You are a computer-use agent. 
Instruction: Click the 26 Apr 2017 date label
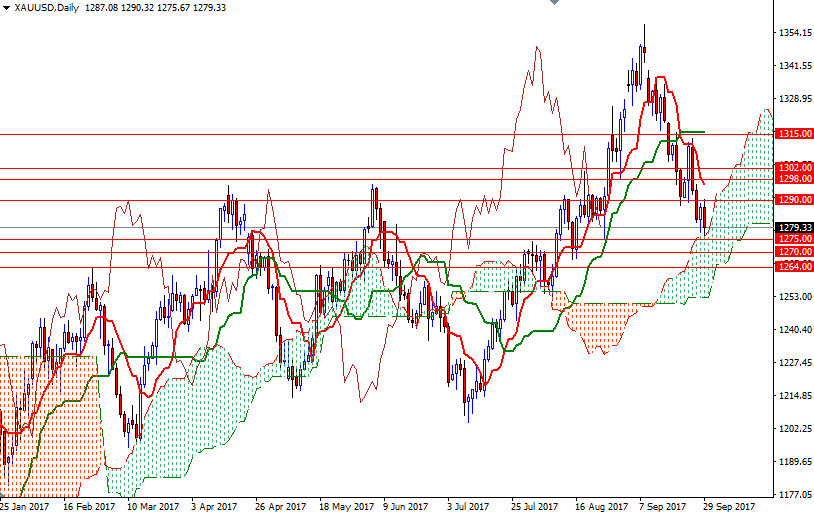(280, 506)
